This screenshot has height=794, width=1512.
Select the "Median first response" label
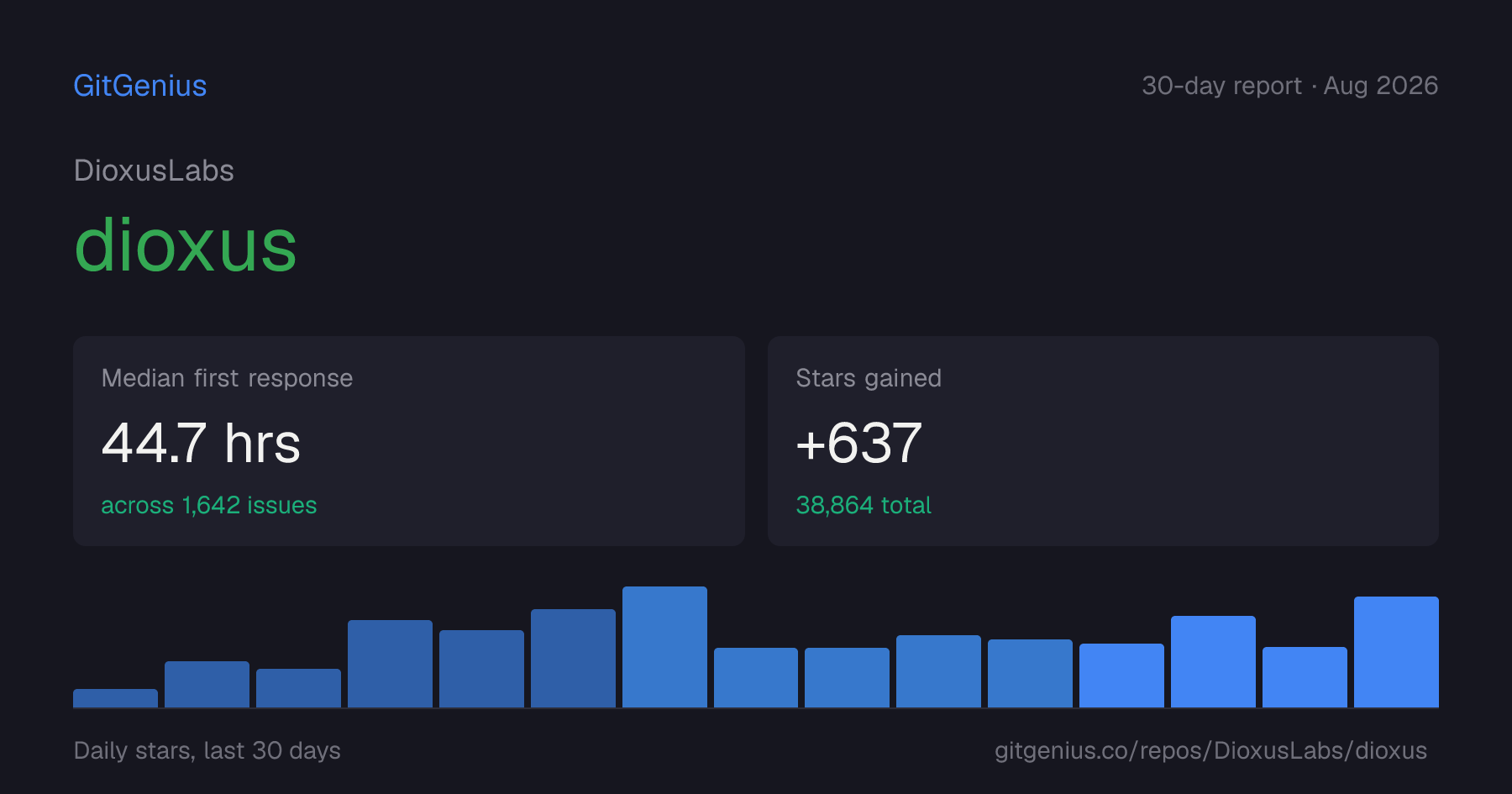click(x=227, y=378)
